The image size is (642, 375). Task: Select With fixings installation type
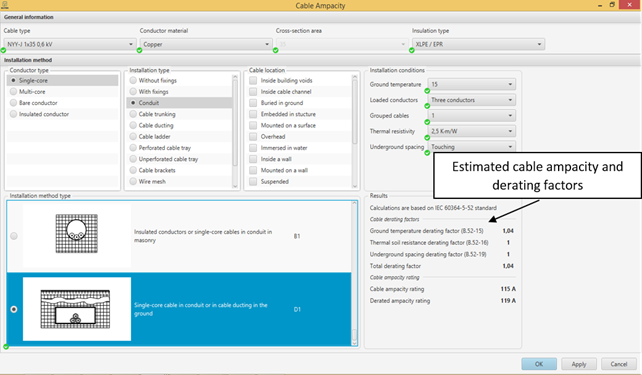pos(133,92)
